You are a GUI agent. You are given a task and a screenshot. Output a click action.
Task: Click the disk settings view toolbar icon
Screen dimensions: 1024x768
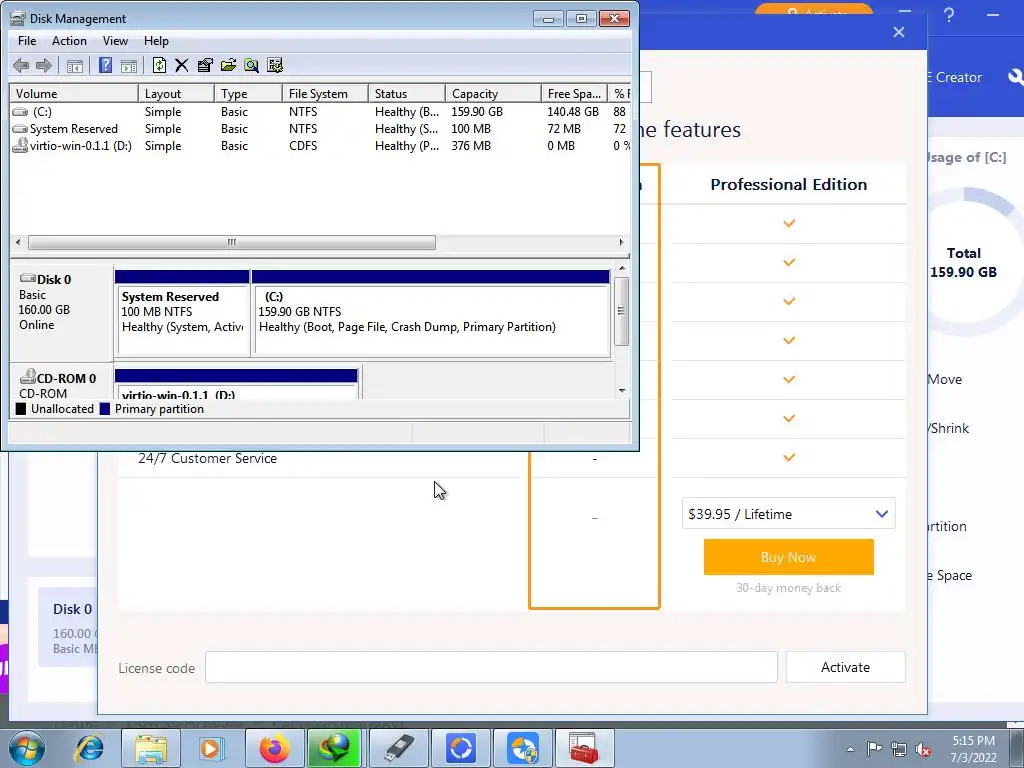coord(275,65)
